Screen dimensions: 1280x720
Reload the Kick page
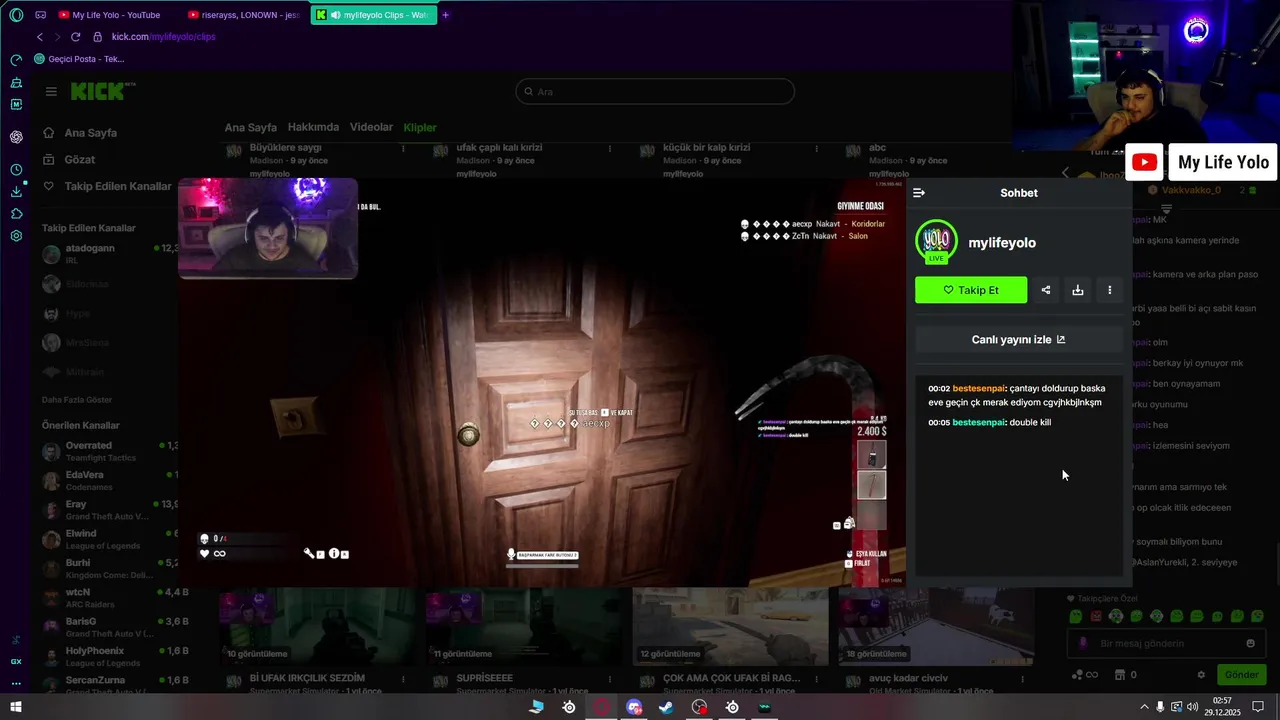click(x=75, y=37)
